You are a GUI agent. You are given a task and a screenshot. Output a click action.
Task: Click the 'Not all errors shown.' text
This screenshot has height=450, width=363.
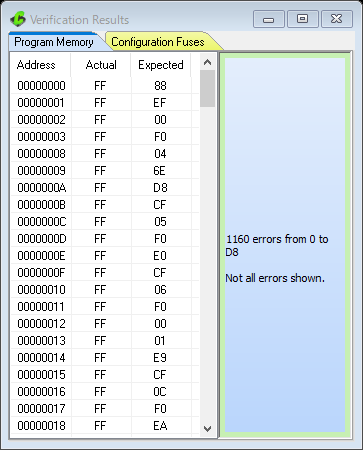[275, 278]
